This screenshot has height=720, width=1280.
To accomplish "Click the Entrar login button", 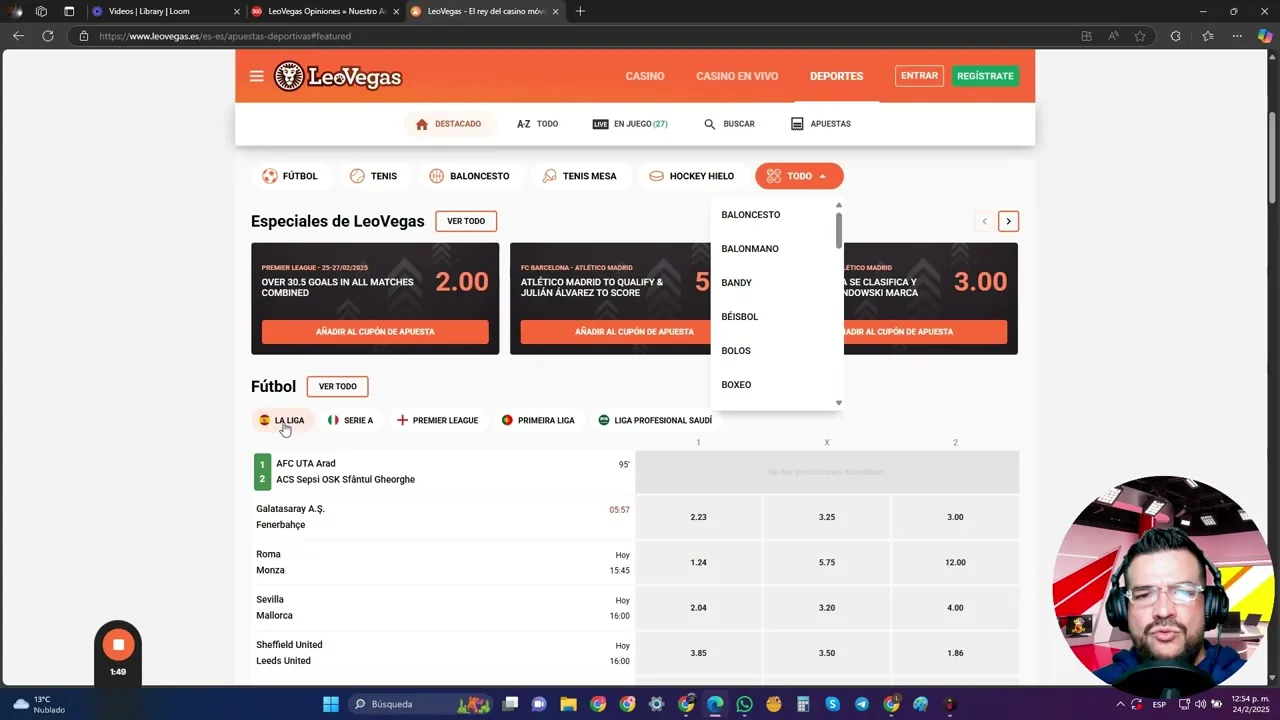I will [x=919, y=76].
